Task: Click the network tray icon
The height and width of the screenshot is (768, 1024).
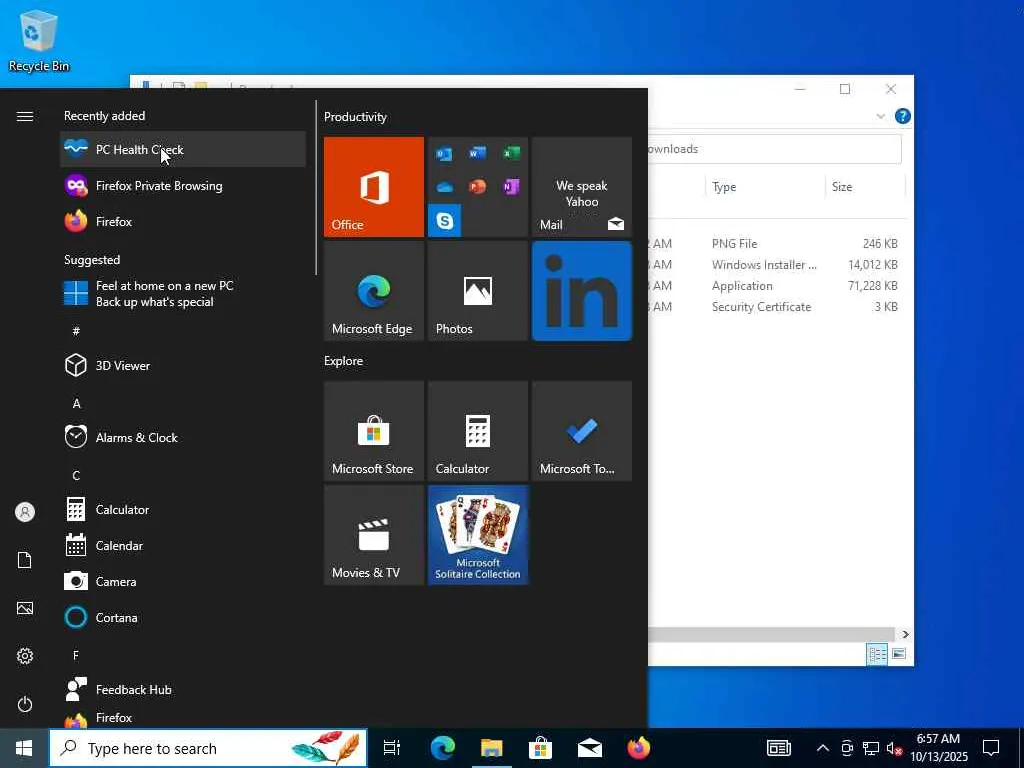Action: point(871,748)
